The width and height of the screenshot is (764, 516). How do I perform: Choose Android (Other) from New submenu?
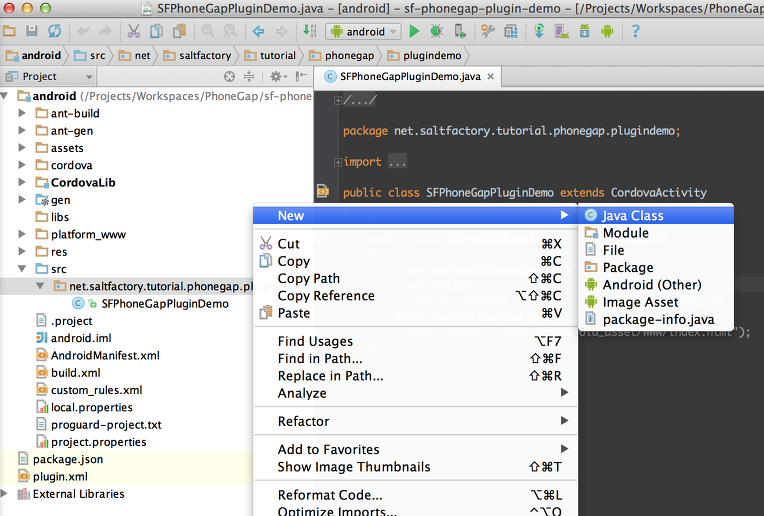tap(656, 285)
